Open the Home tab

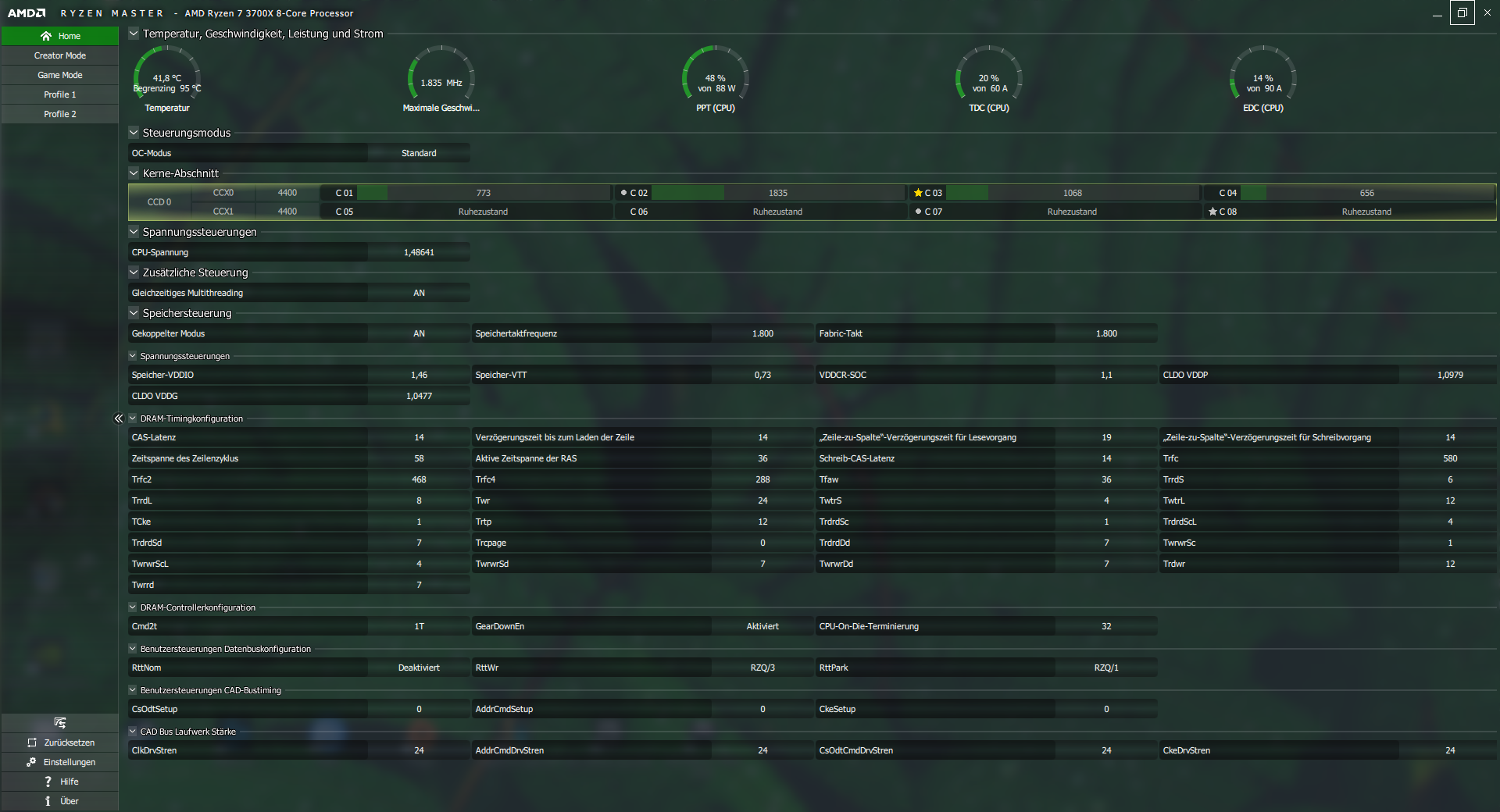pos(60,36)
